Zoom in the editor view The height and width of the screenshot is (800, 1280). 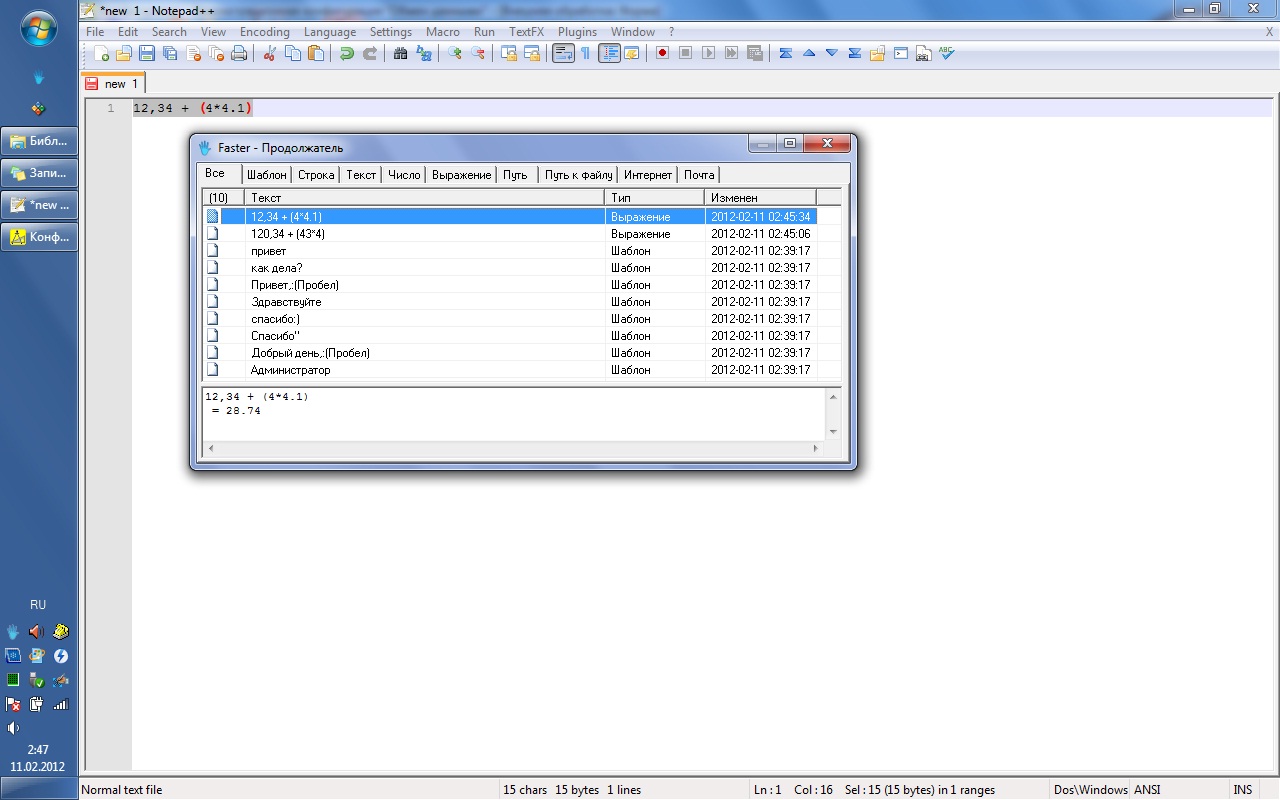pyautogui.click(x=455, y=53)
